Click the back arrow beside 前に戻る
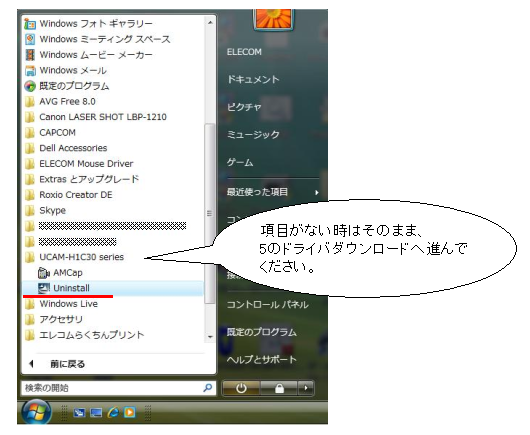The height and width of the screenshot is (435, 530). coord(31,364)
